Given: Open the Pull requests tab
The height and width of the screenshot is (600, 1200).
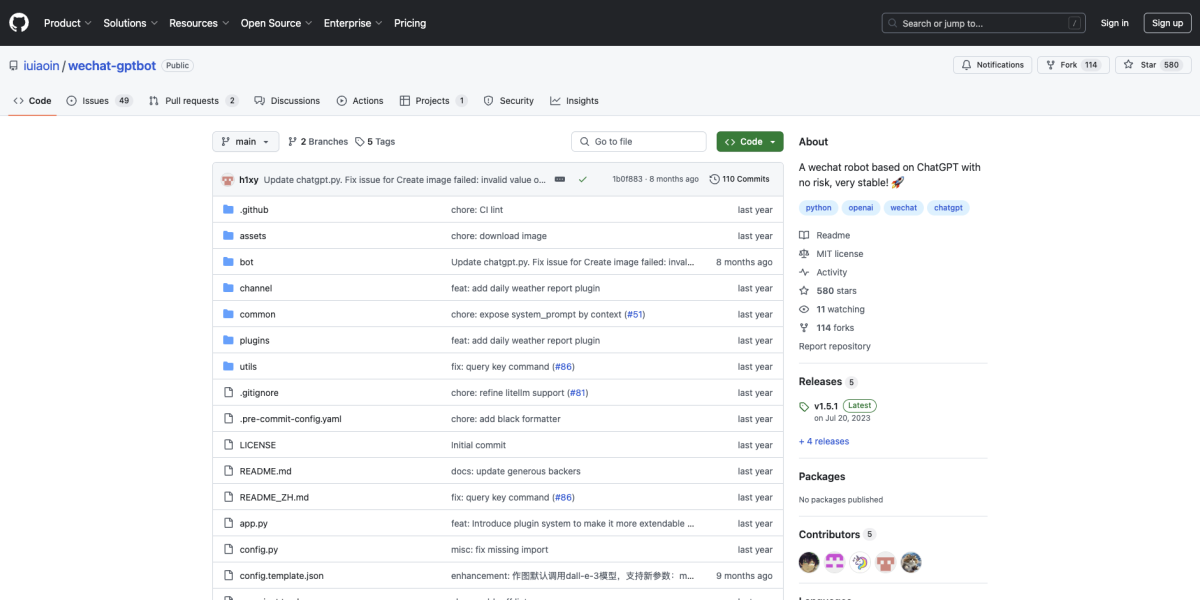Looking at the screenshot, I should [x=192, y=101].
